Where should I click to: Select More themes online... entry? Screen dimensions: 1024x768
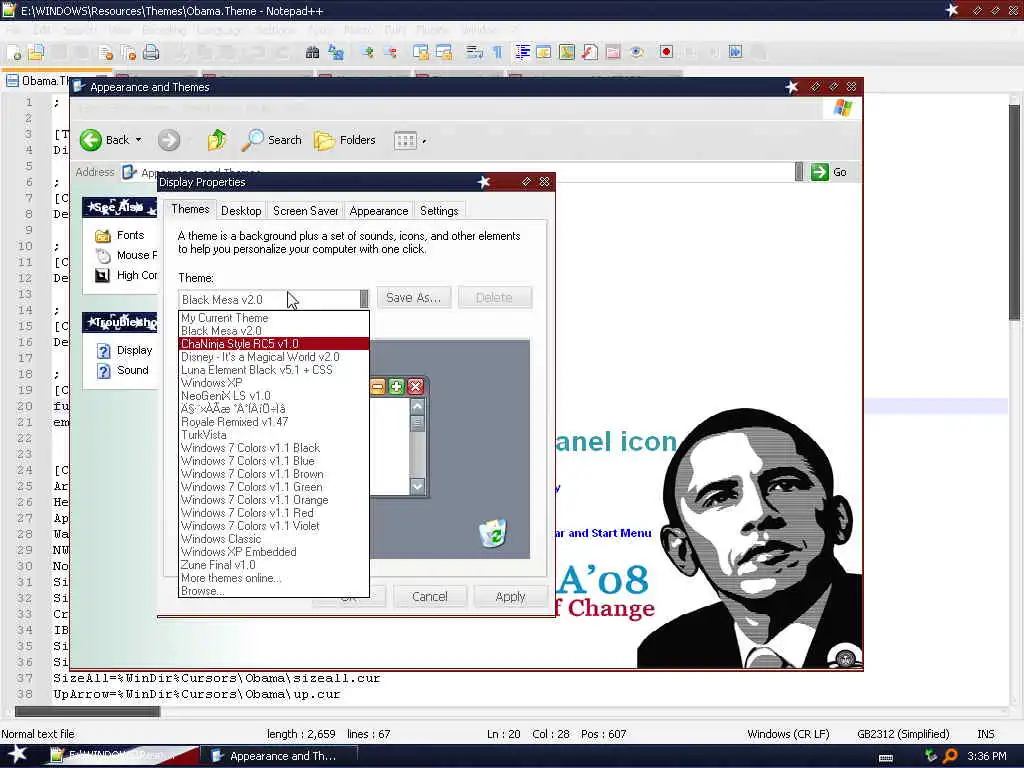(274, 578)
